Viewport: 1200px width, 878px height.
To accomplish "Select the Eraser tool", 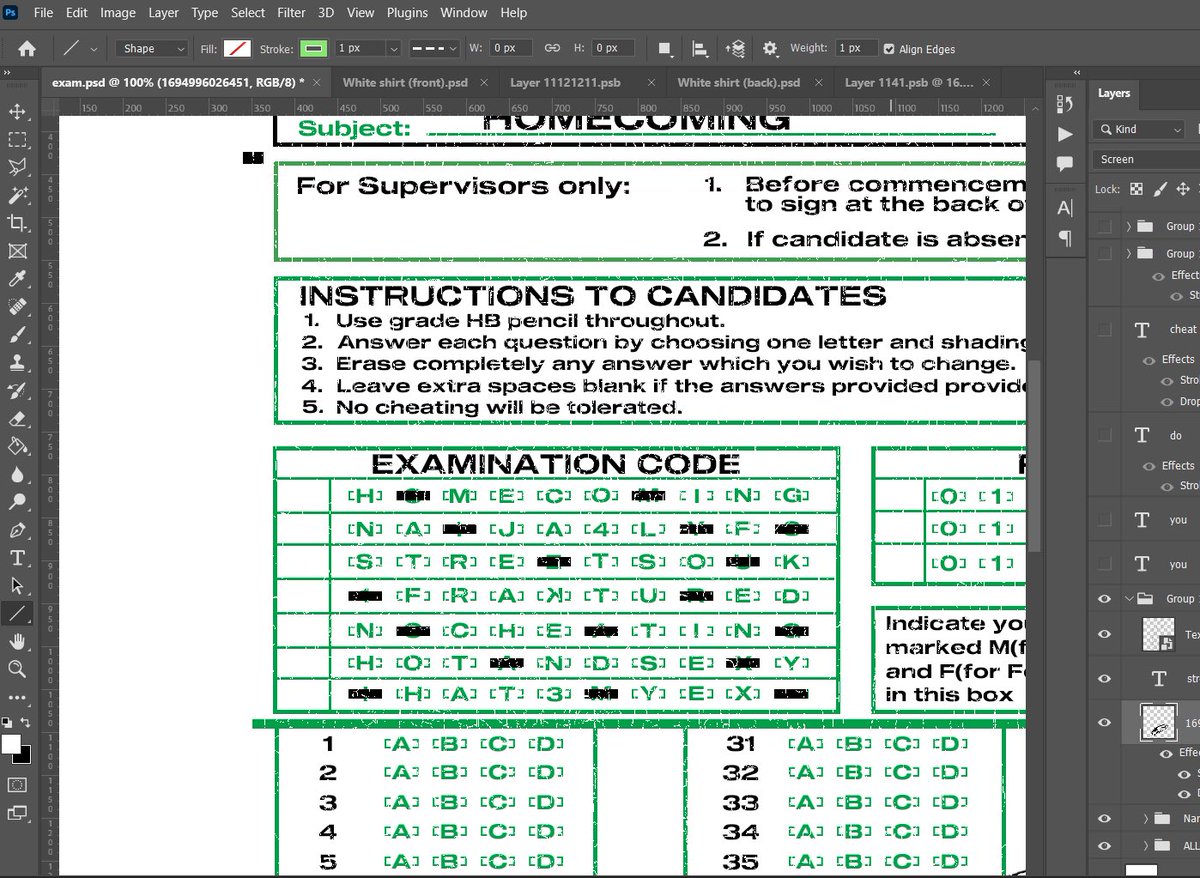I will (x=17, y=419).
